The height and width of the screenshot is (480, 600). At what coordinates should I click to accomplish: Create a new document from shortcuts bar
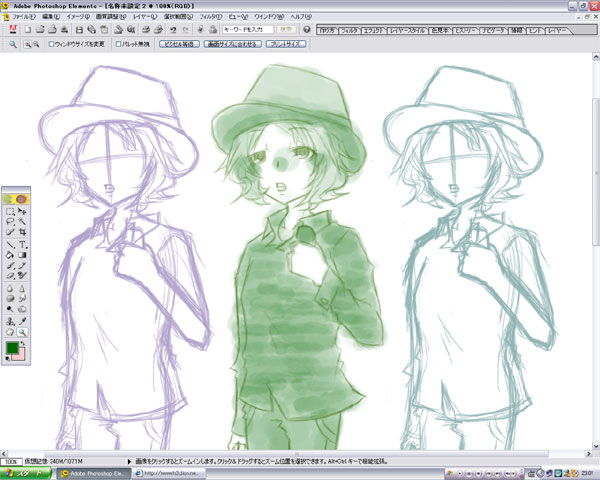pyautogui.click(x=28, y=29)
